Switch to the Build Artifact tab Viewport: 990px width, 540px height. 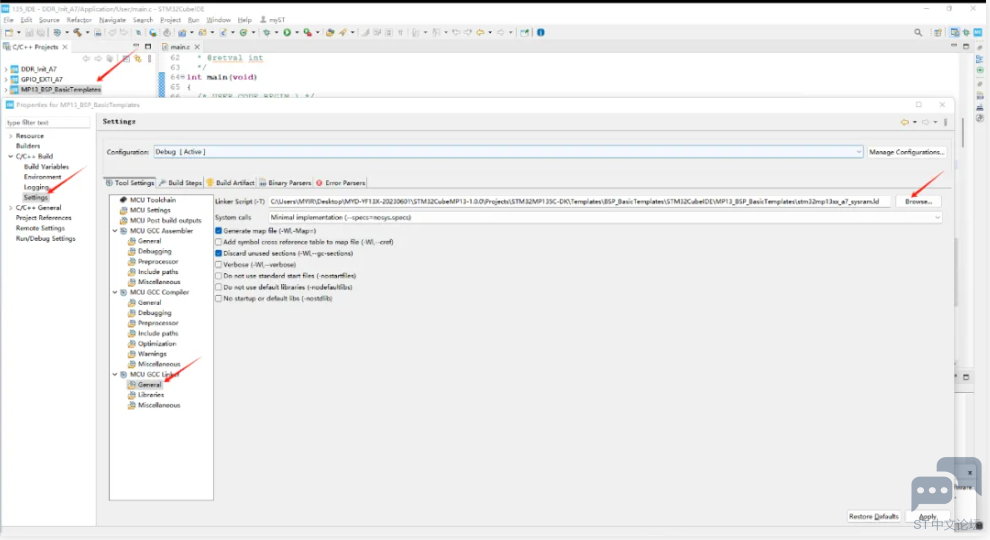[x=230, y=183]
